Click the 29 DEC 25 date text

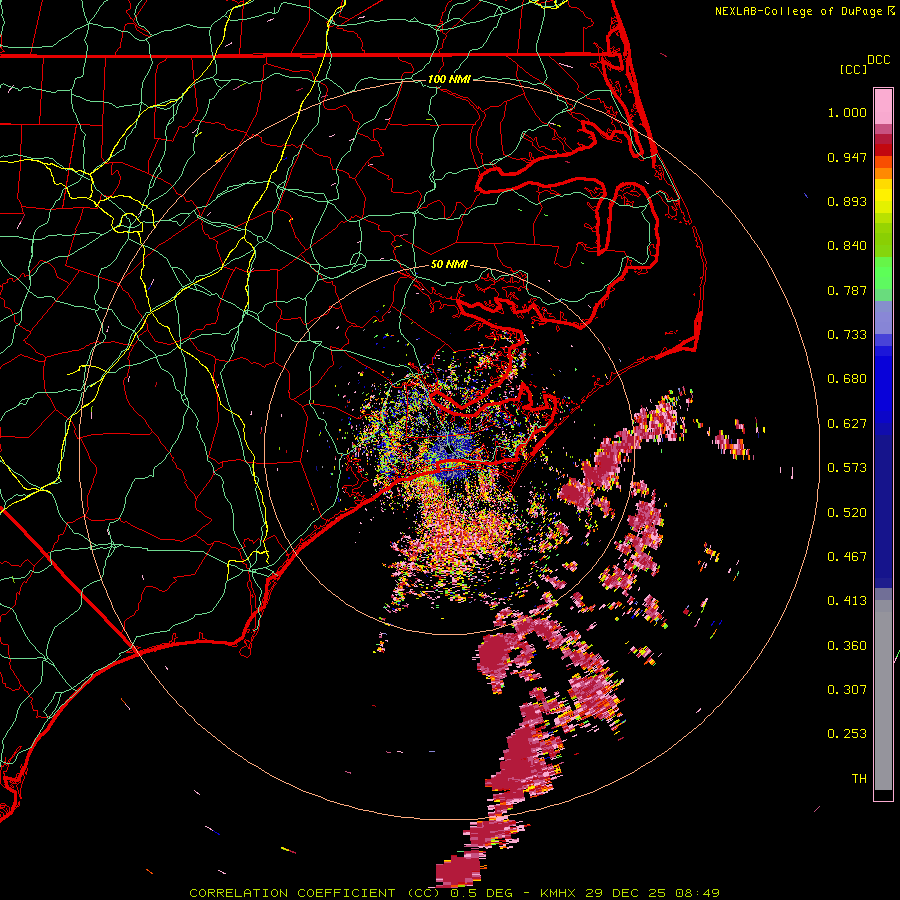[x=626, y=893]
